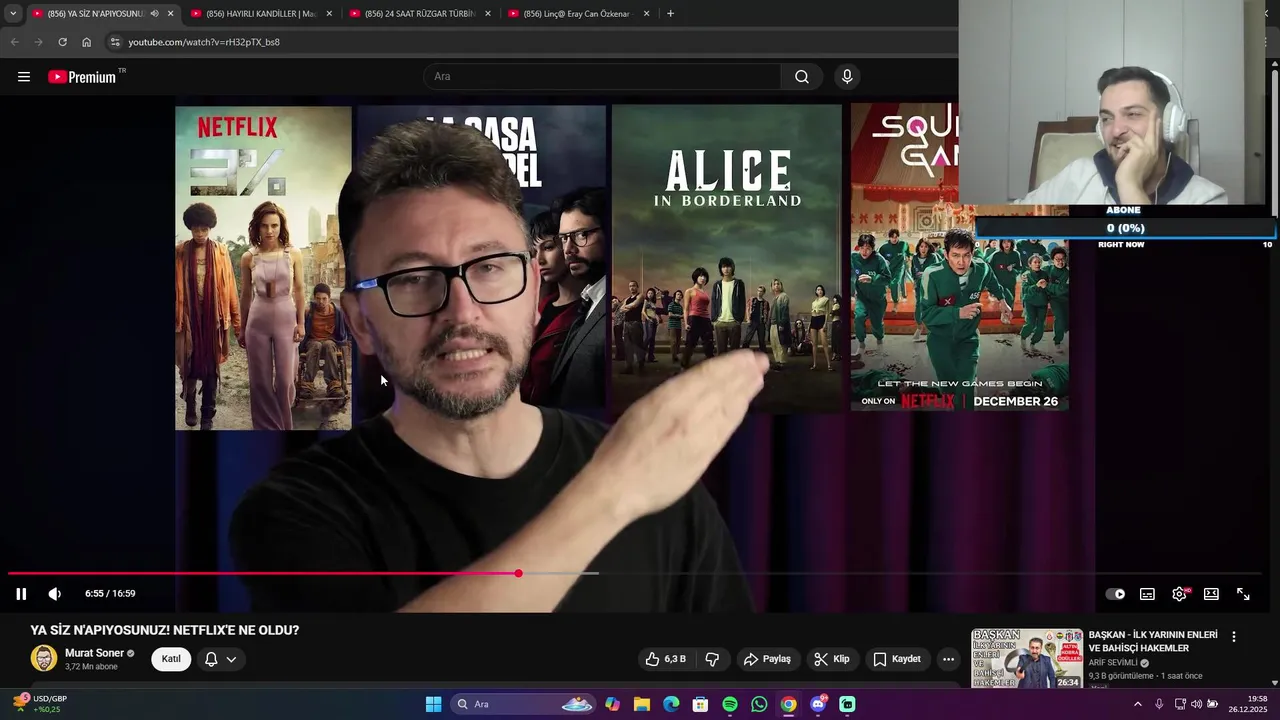Go to YouTube Premium home logo
Screen dimensions: 1280x720
click(x=82, y=77)
